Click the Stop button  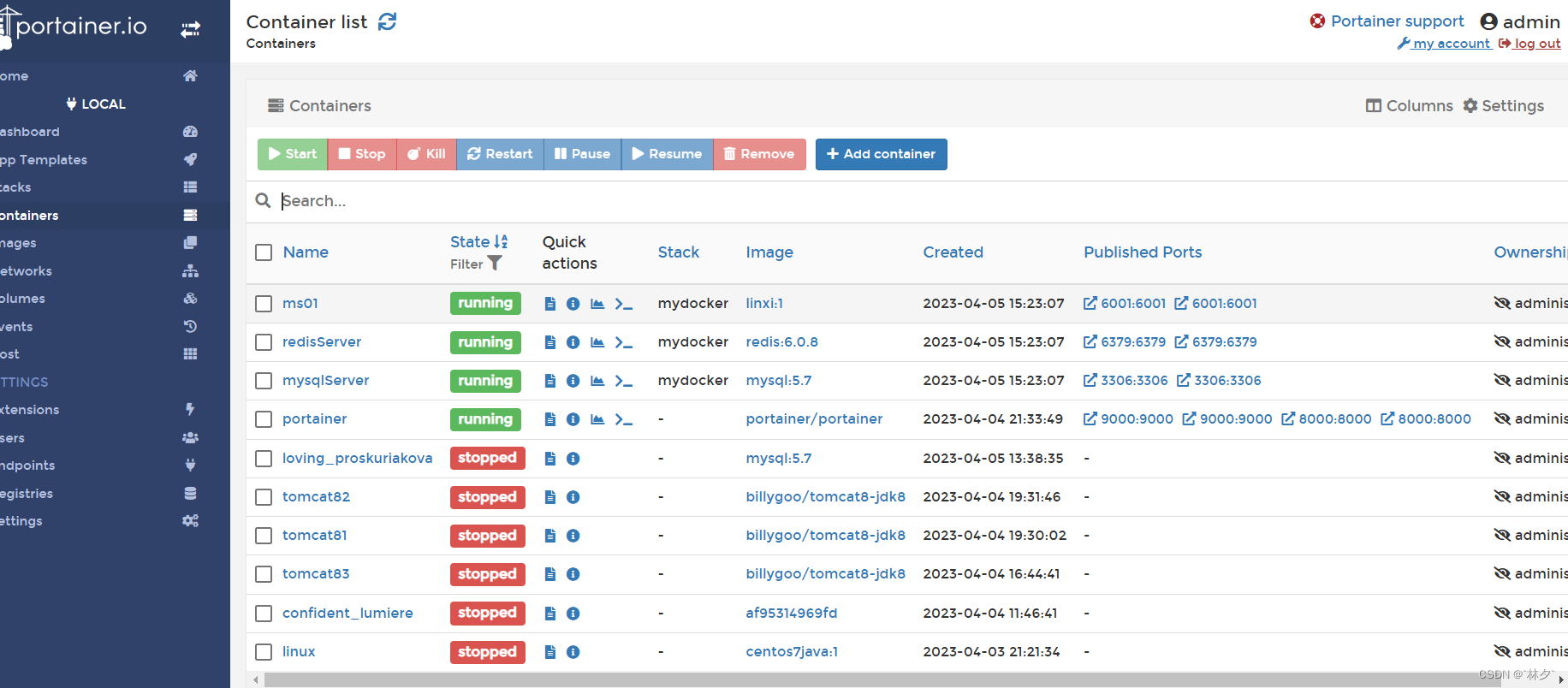(362, 154)
